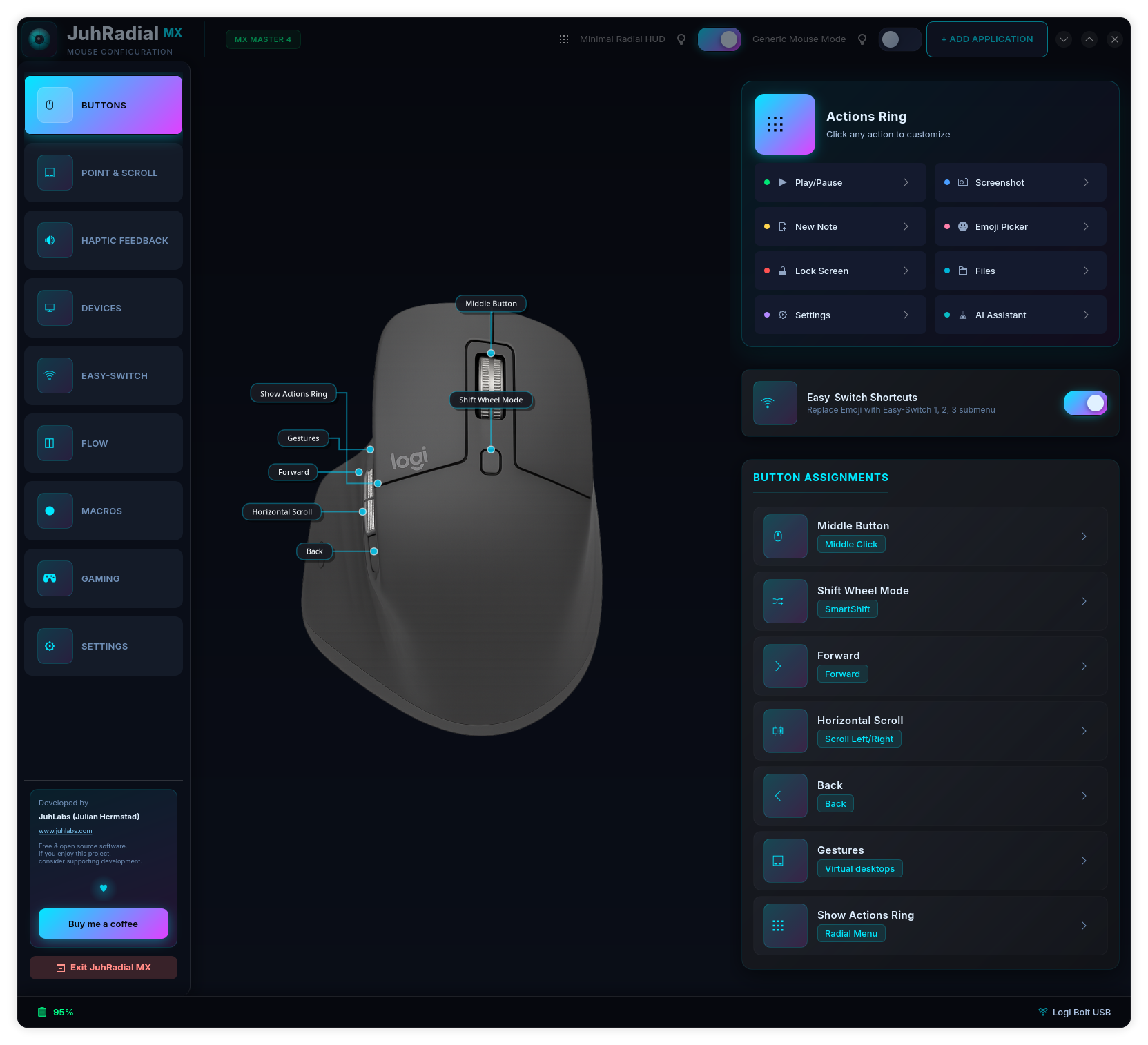Click the Middle Click assignment tag

tap(851, 544)
